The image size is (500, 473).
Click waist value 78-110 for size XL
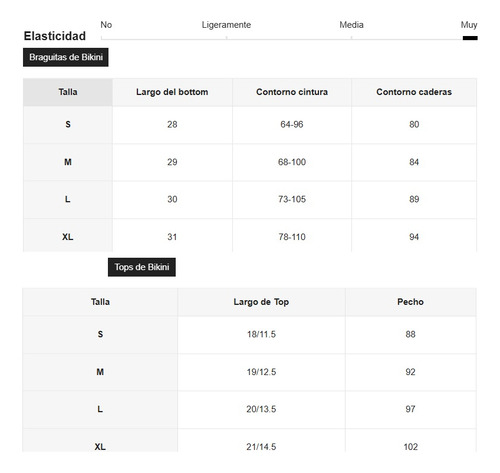click(x=292, y=237)
